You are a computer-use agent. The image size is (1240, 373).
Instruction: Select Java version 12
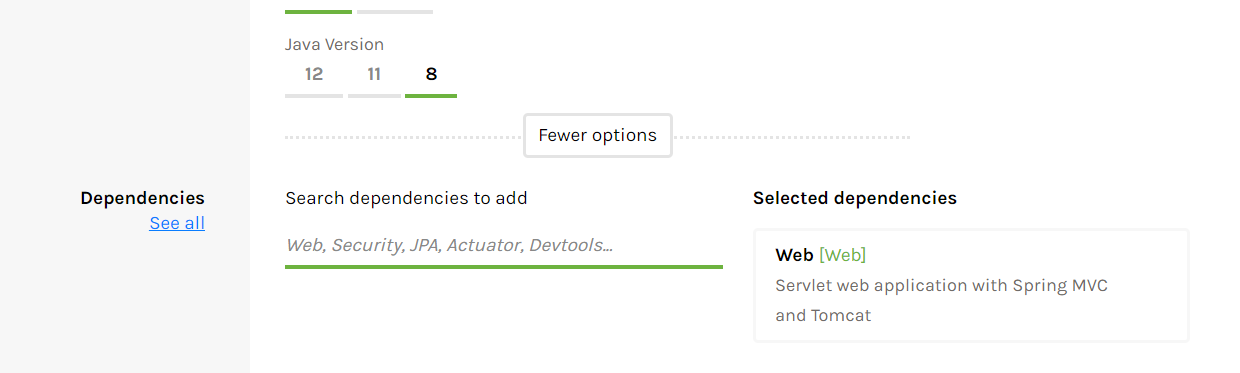(x=314, y=75)
